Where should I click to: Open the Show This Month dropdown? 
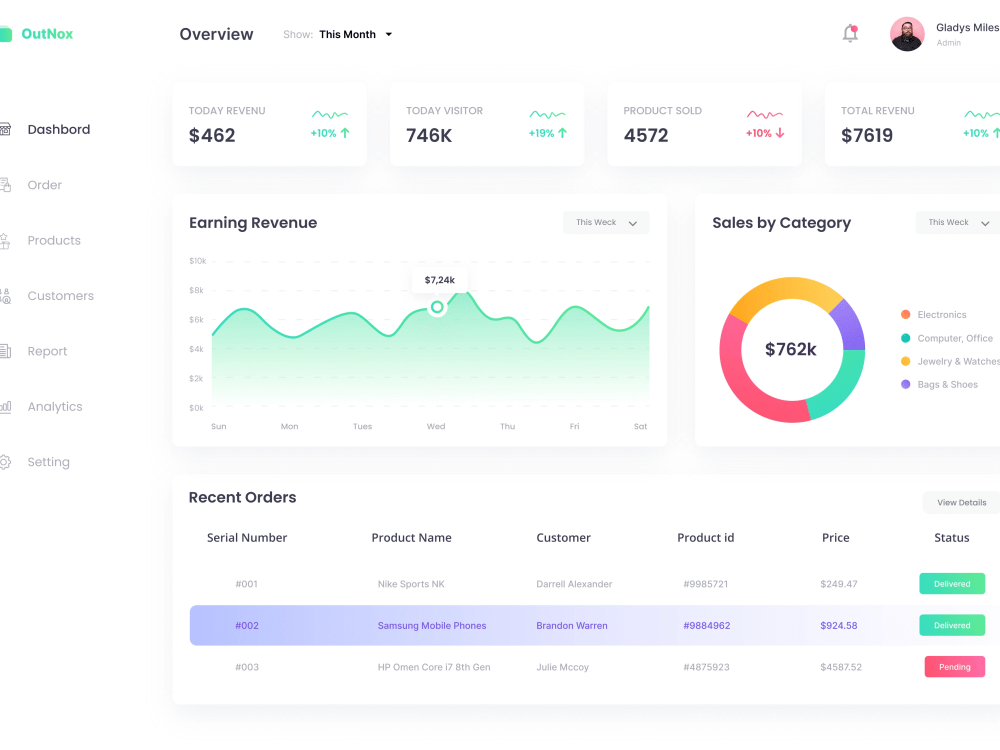[355, 34]
